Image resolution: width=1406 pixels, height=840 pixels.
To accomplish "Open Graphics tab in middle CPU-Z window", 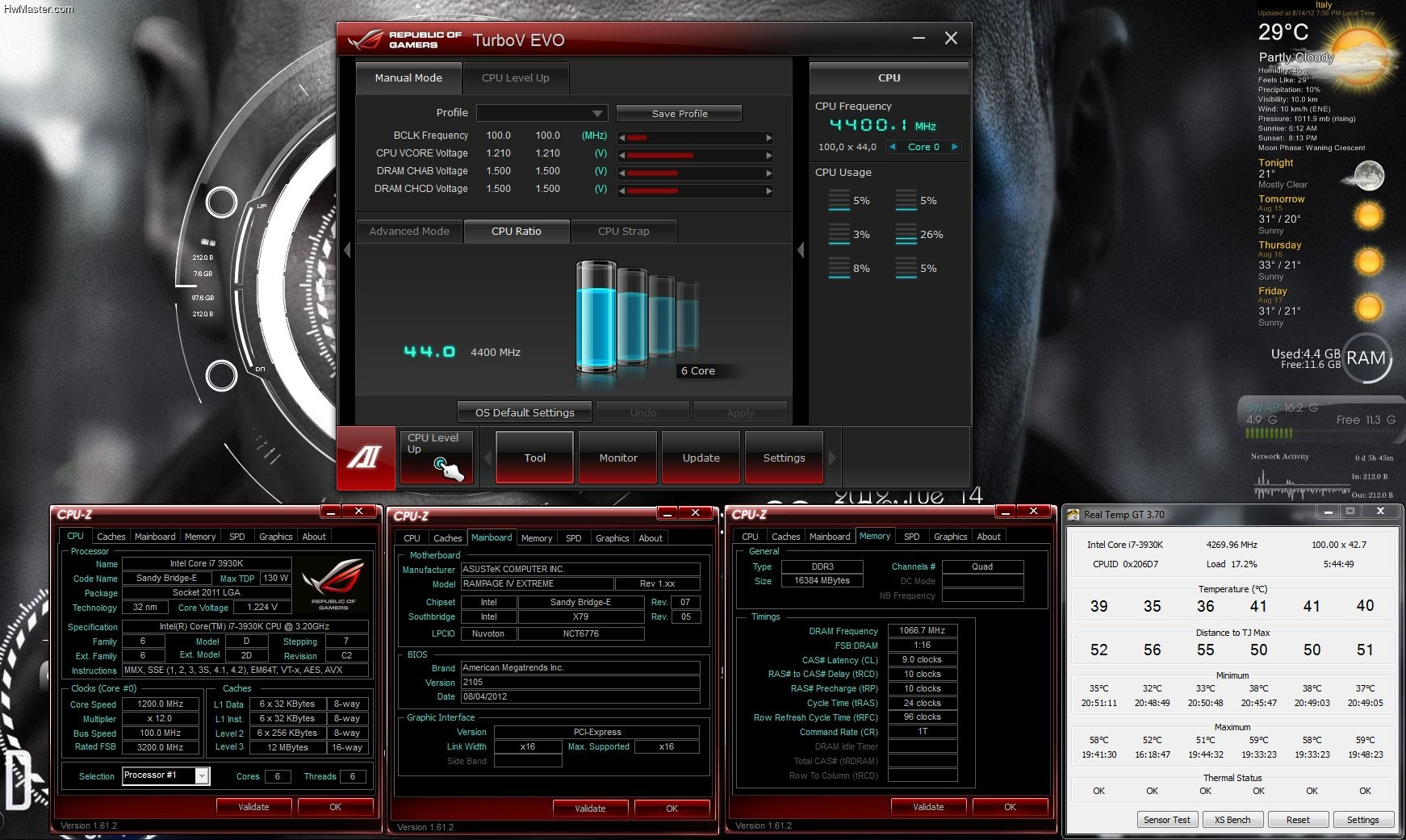I will point(612,538).
